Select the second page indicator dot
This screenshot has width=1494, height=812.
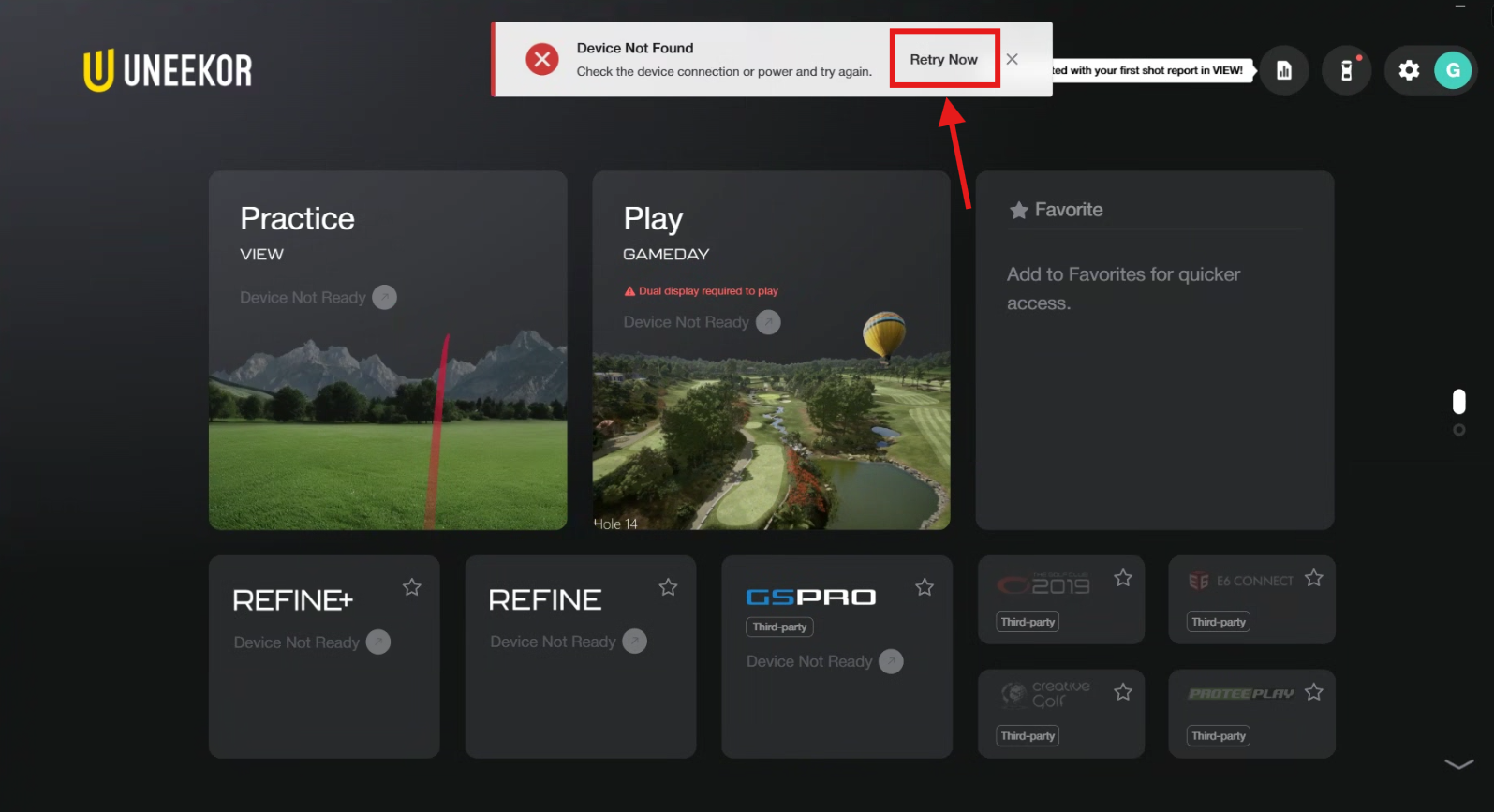coord(1458,430)
